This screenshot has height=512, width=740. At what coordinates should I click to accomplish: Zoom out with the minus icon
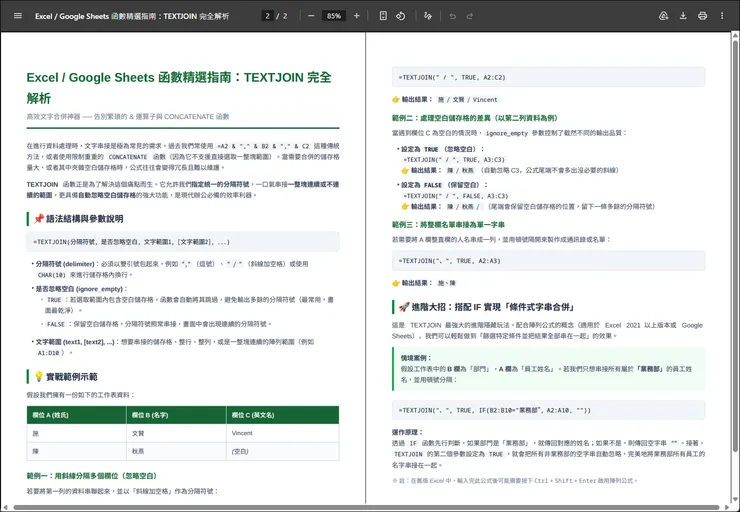(x=311, y=16)
